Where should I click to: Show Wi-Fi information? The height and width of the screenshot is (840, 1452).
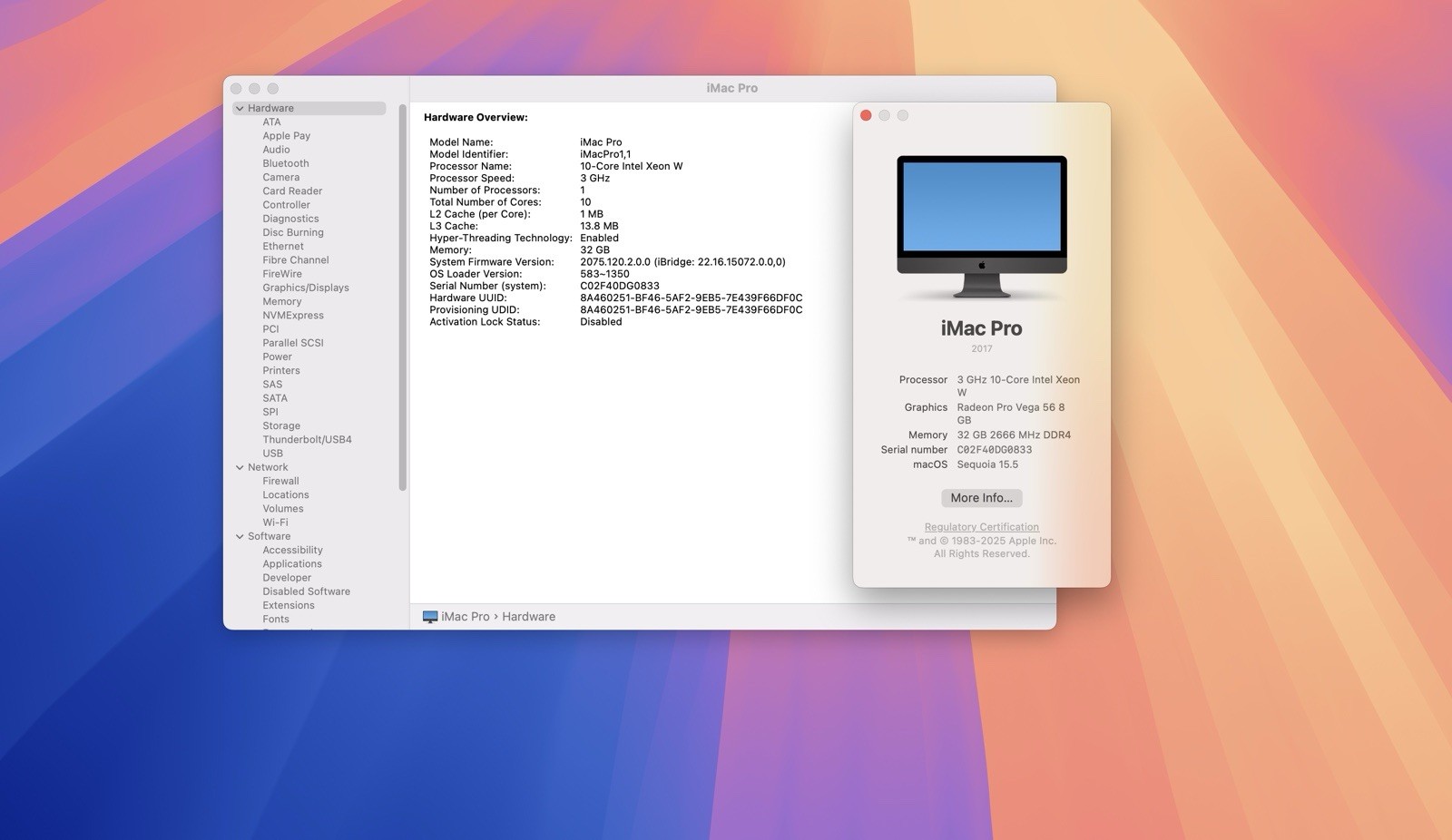coord(276,523)
